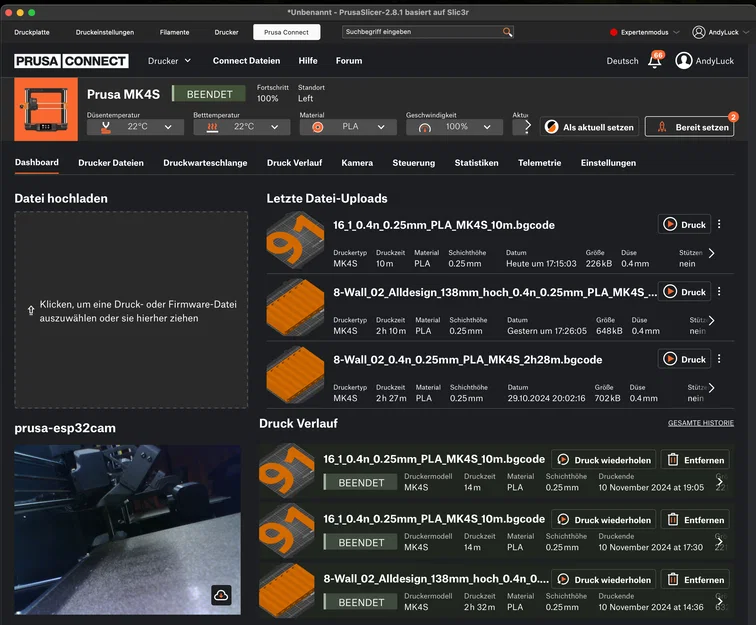Open notifications bell icon
Screen dimensions: 756x625
tap(655, 61)
